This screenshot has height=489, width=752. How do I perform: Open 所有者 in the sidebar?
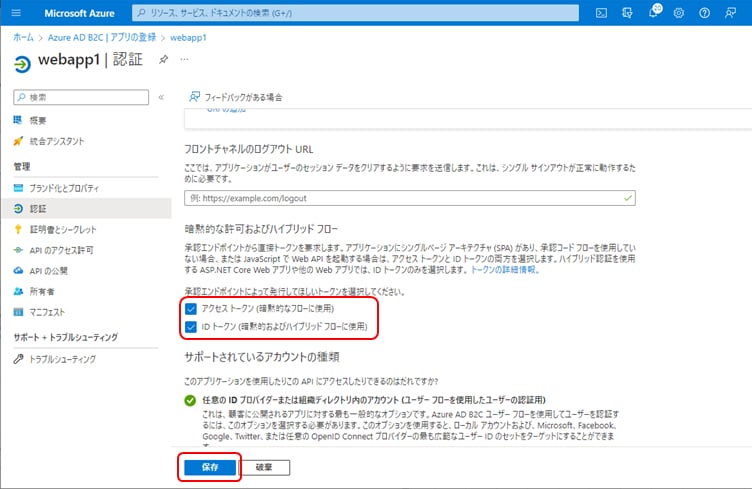[42, 291]
